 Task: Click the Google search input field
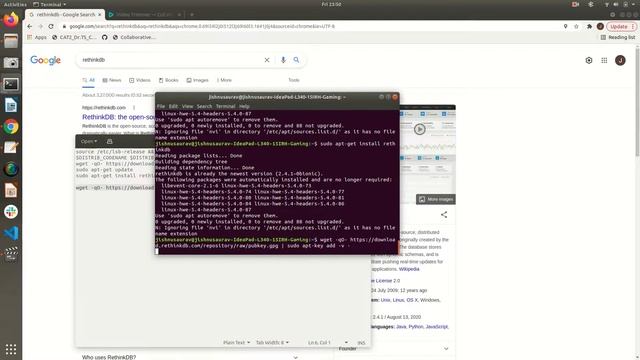point(171,60)
